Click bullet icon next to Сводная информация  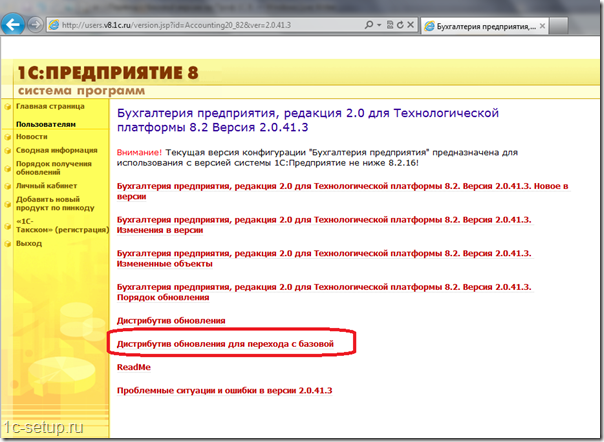pos(7,151)
